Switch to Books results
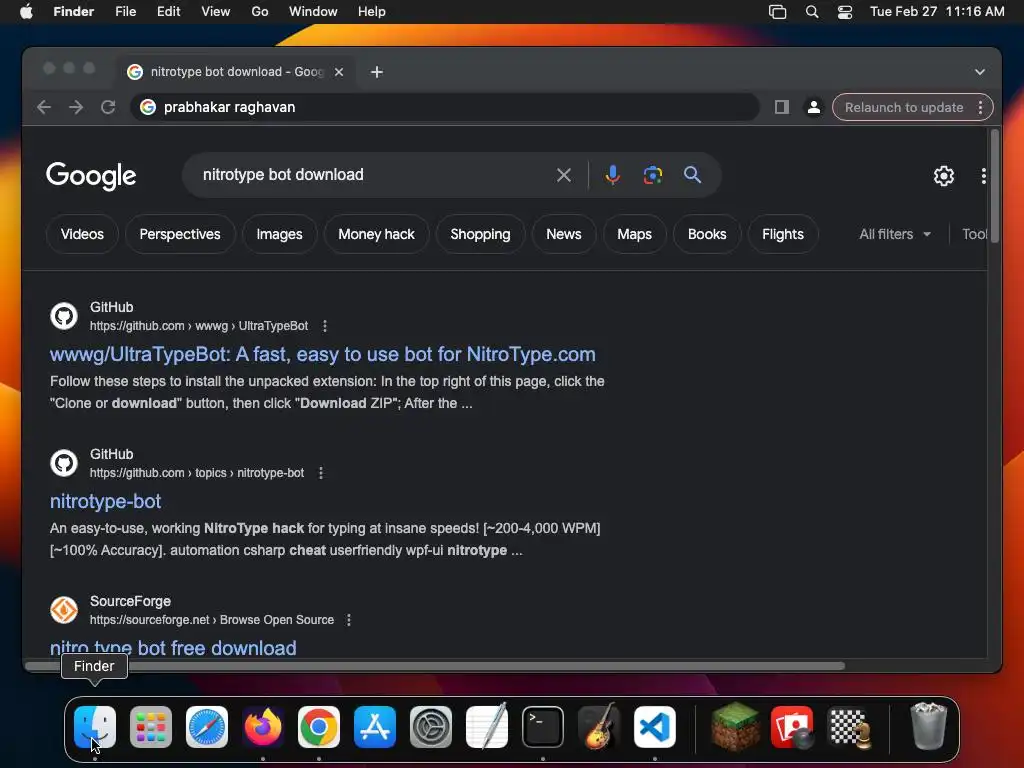Viewport: 1024px width, 768px height. [707, 234]
